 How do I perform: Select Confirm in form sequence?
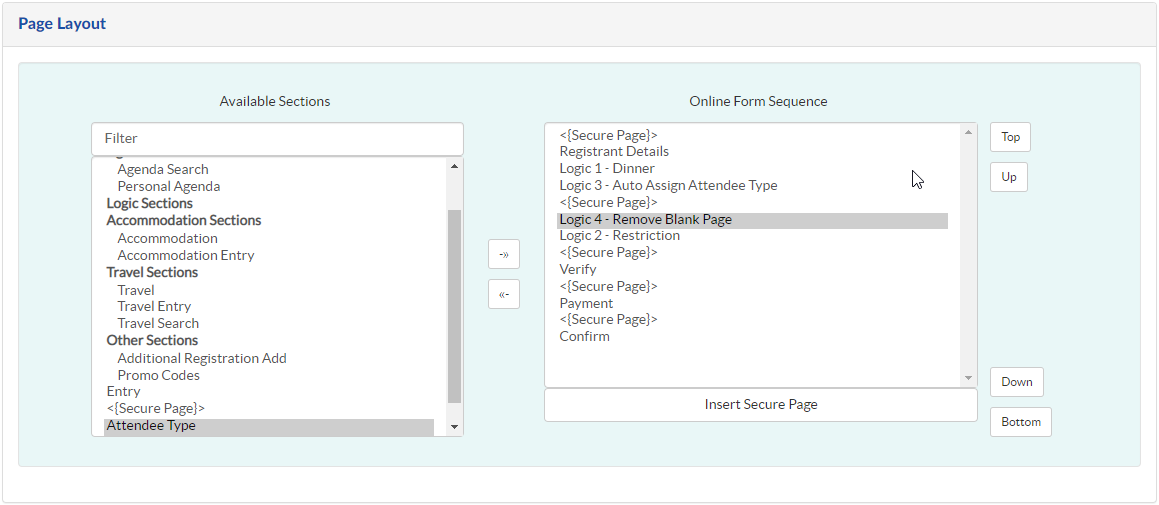click(x=584, y=336)
